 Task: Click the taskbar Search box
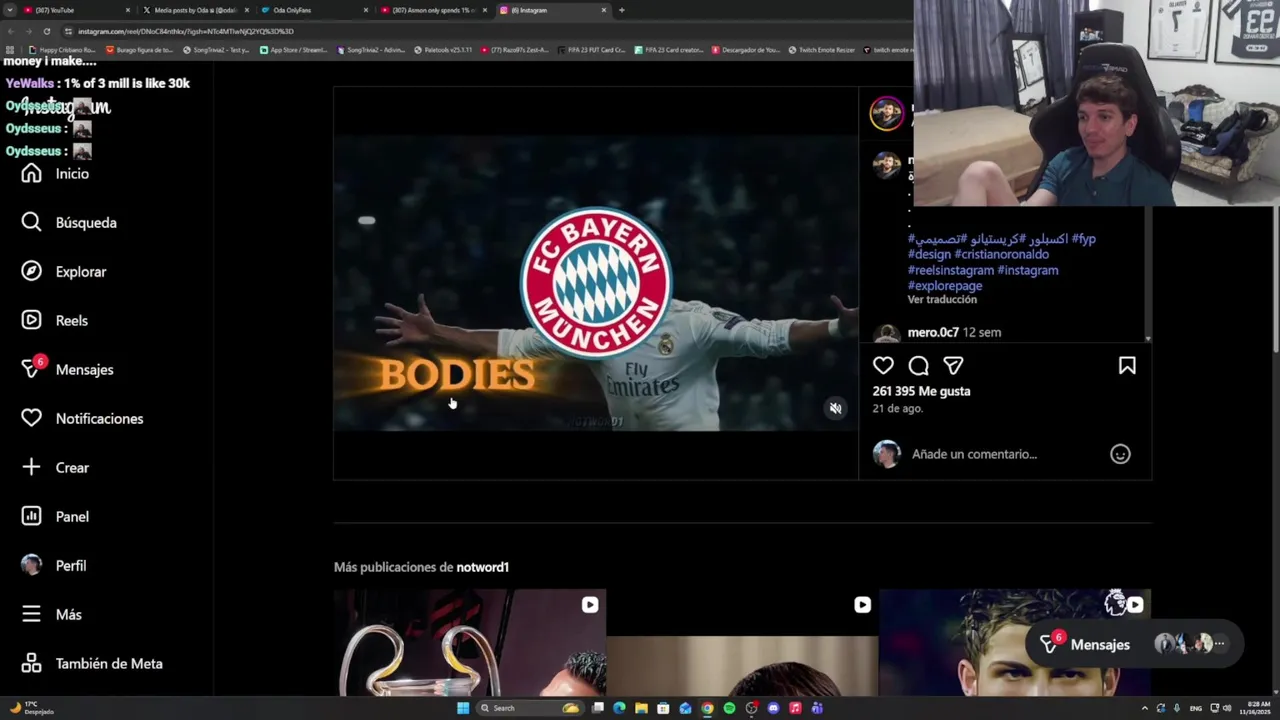529,708
